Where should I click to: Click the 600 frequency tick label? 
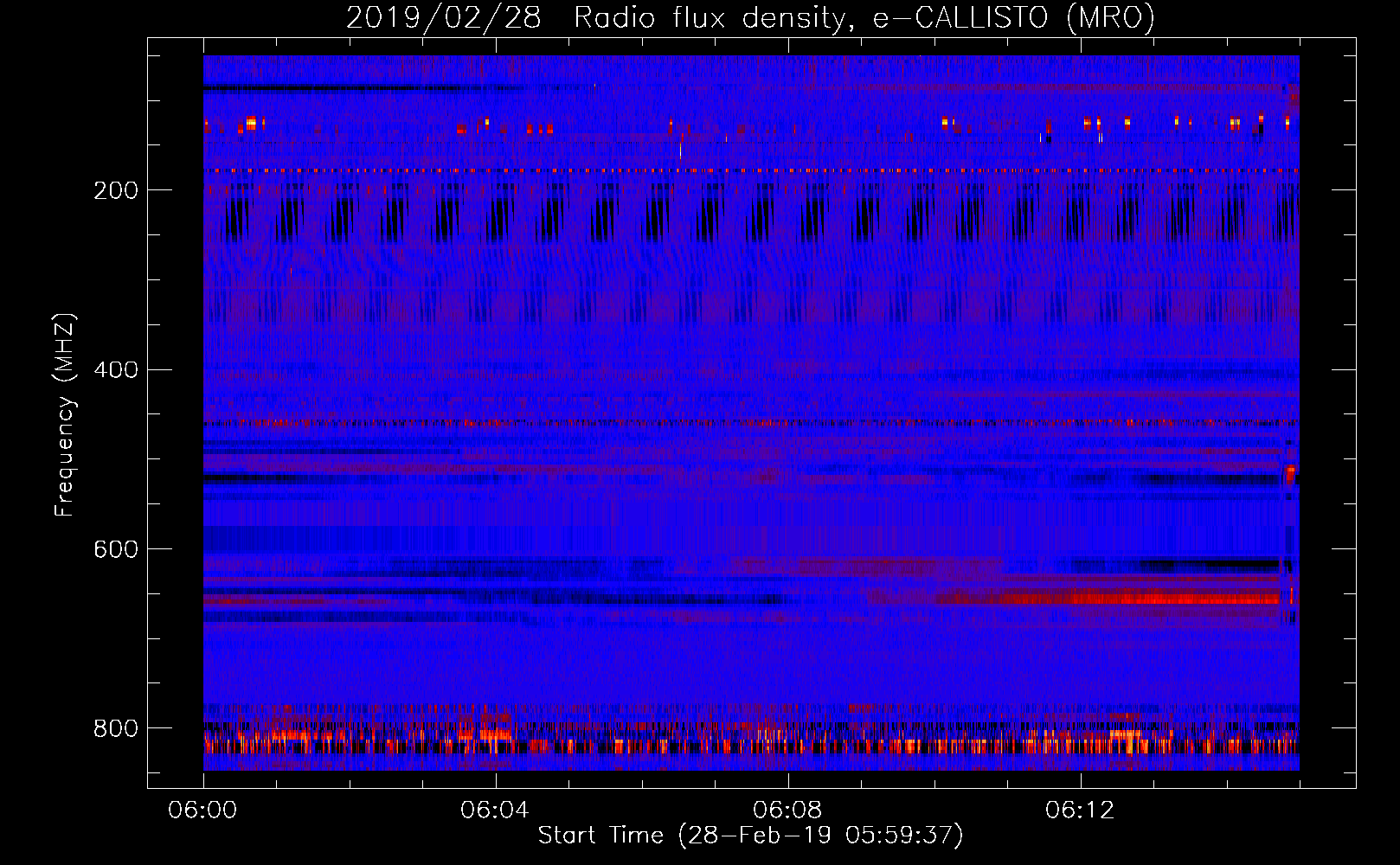[116, 549]
